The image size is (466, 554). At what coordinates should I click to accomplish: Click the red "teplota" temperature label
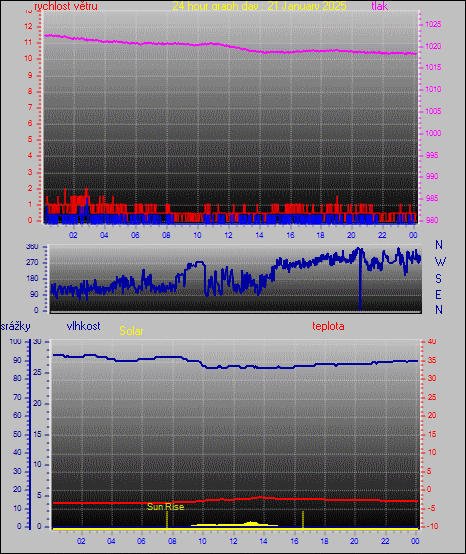[328, 326]
